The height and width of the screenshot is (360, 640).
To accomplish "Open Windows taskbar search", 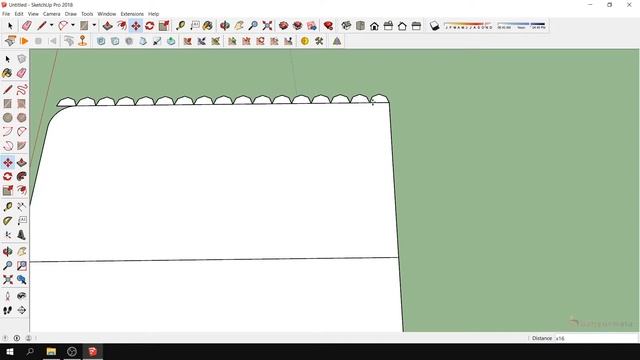I will click(x=30, y=351).
